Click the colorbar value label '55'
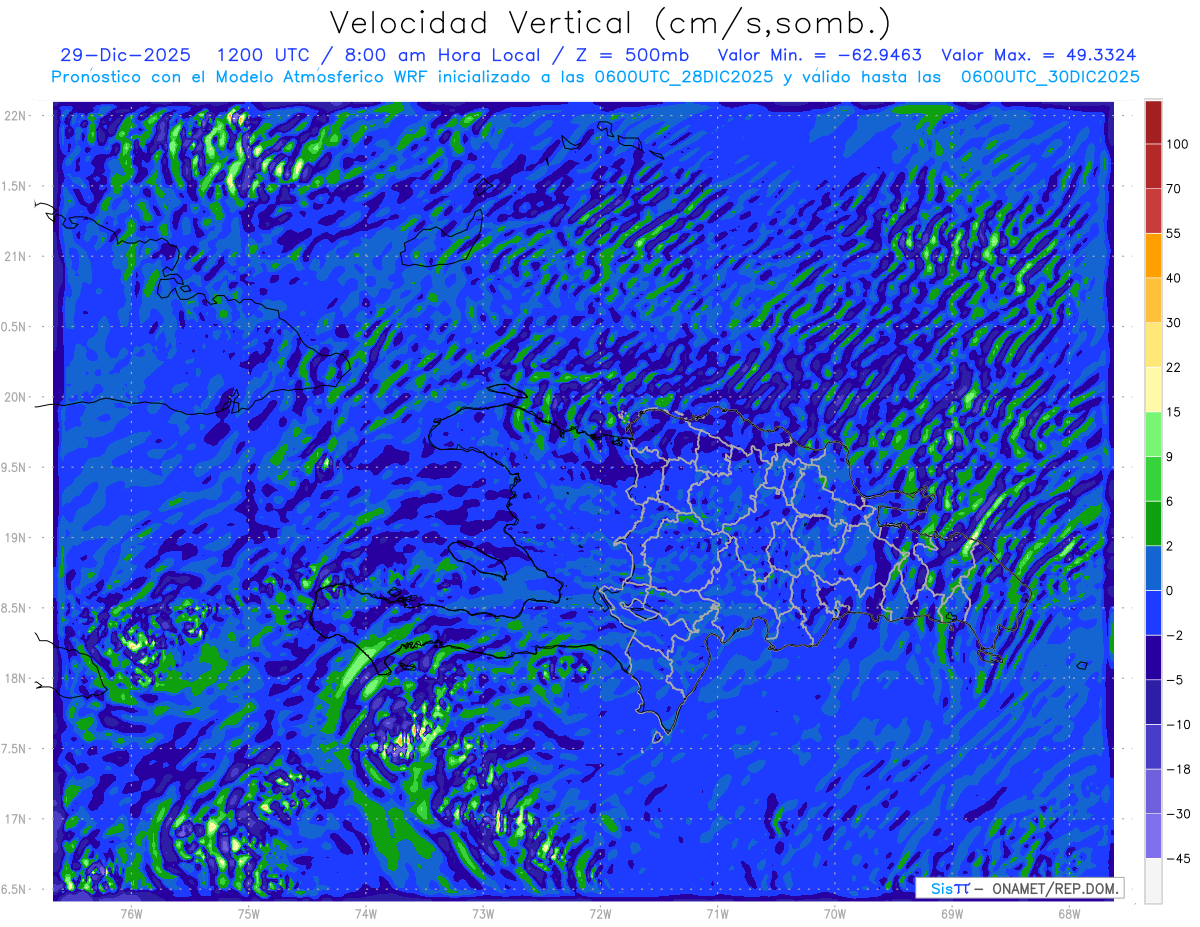Viewport: 1200px width, 927px height. 1175,233
